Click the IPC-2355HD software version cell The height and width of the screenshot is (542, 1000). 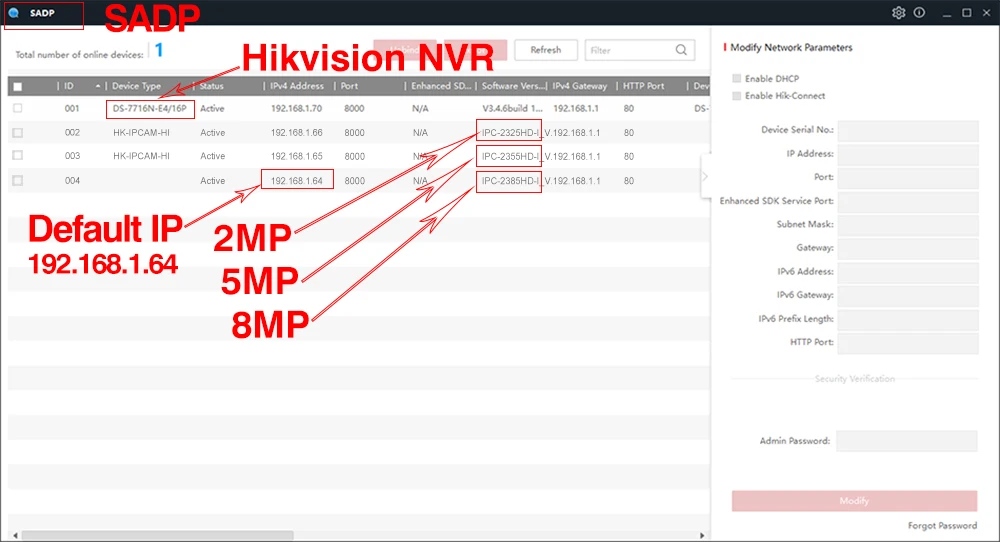tap(510, 156)
